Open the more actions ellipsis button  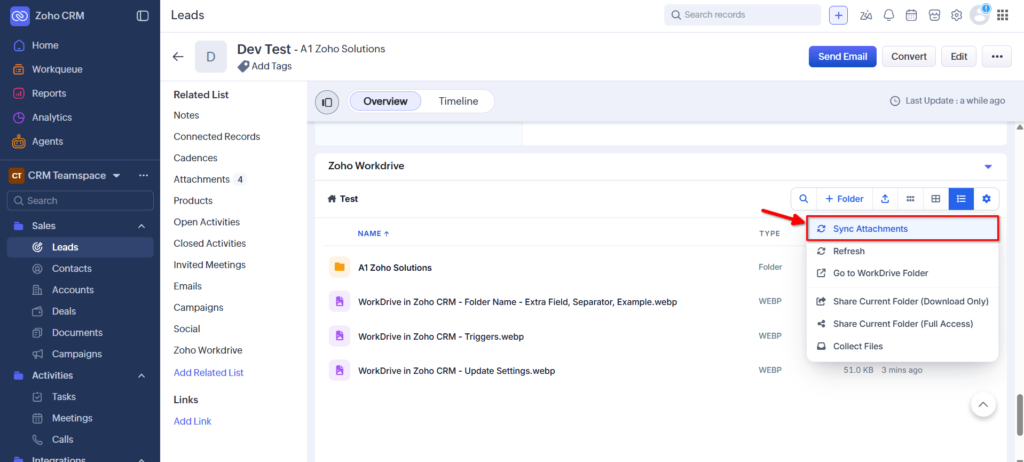pos(997,56)
